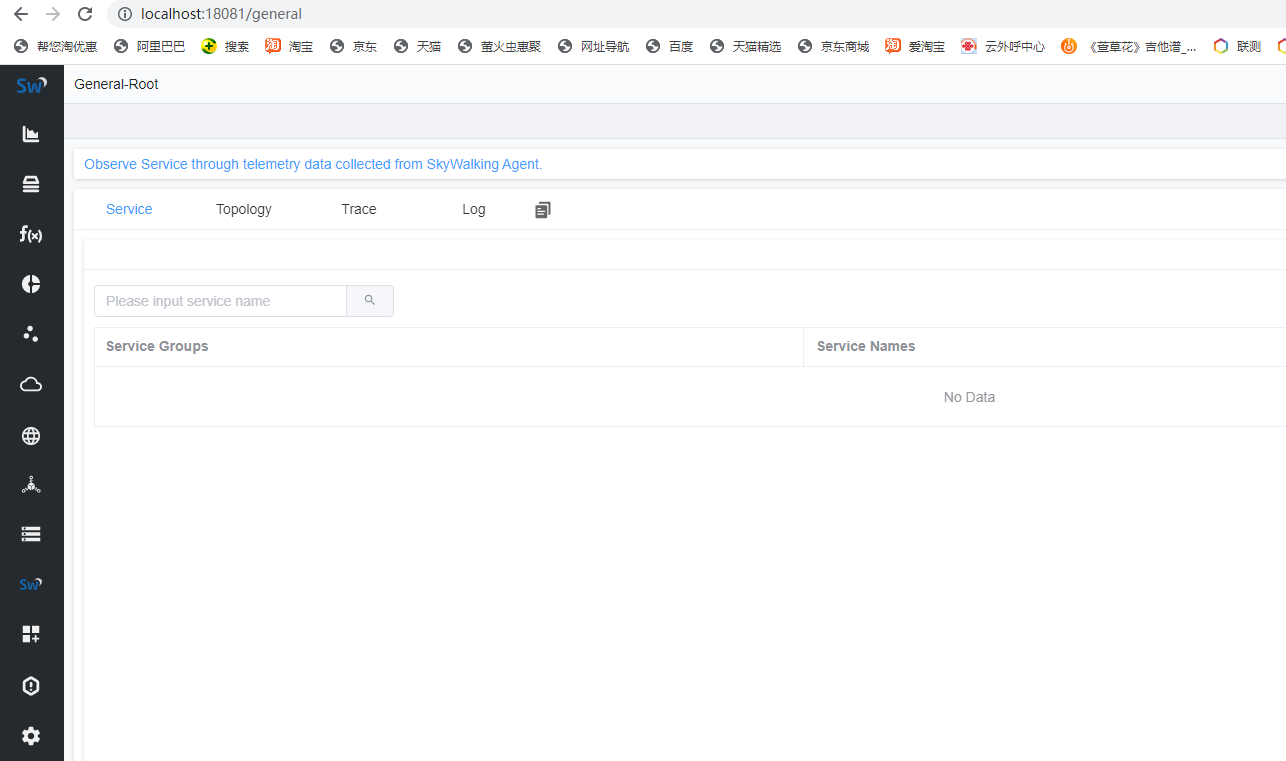Click the browser forward arrow
Screen dimensions: 1286x761
[x=53, y=14]
